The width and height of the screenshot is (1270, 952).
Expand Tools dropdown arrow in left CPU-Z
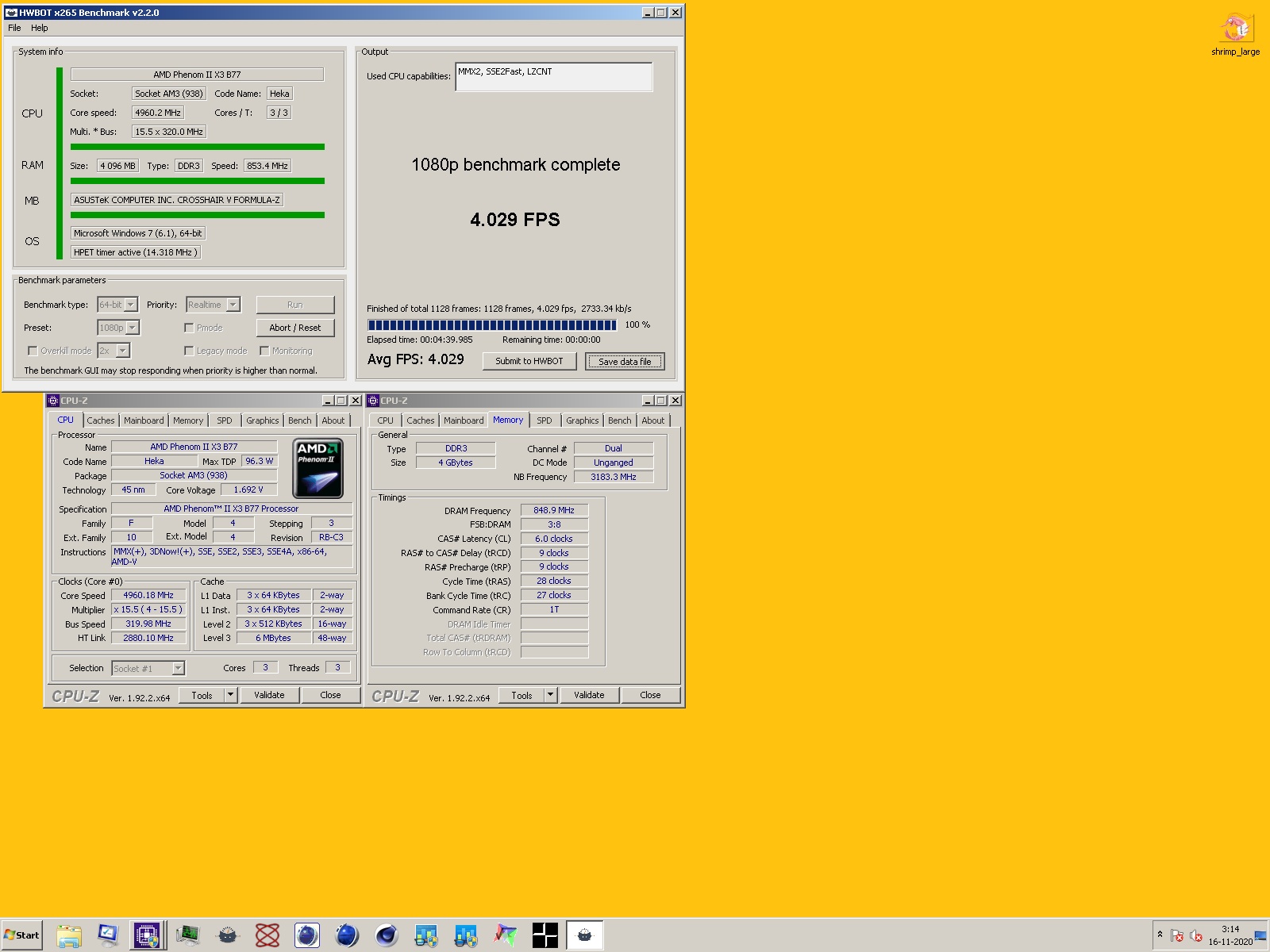pyautogui.click(x=231, y=695)
